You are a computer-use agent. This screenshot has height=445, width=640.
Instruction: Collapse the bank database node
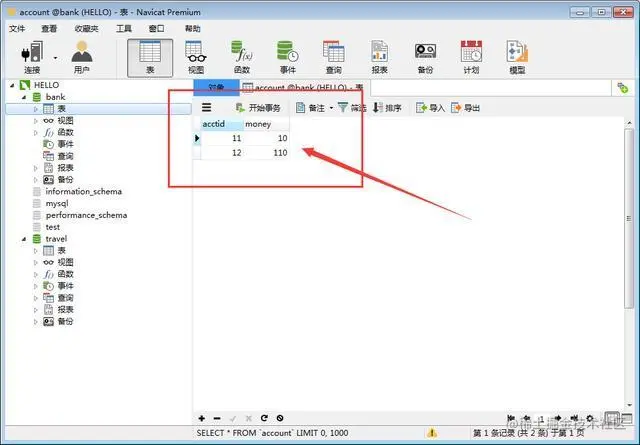tap(24, 97)
